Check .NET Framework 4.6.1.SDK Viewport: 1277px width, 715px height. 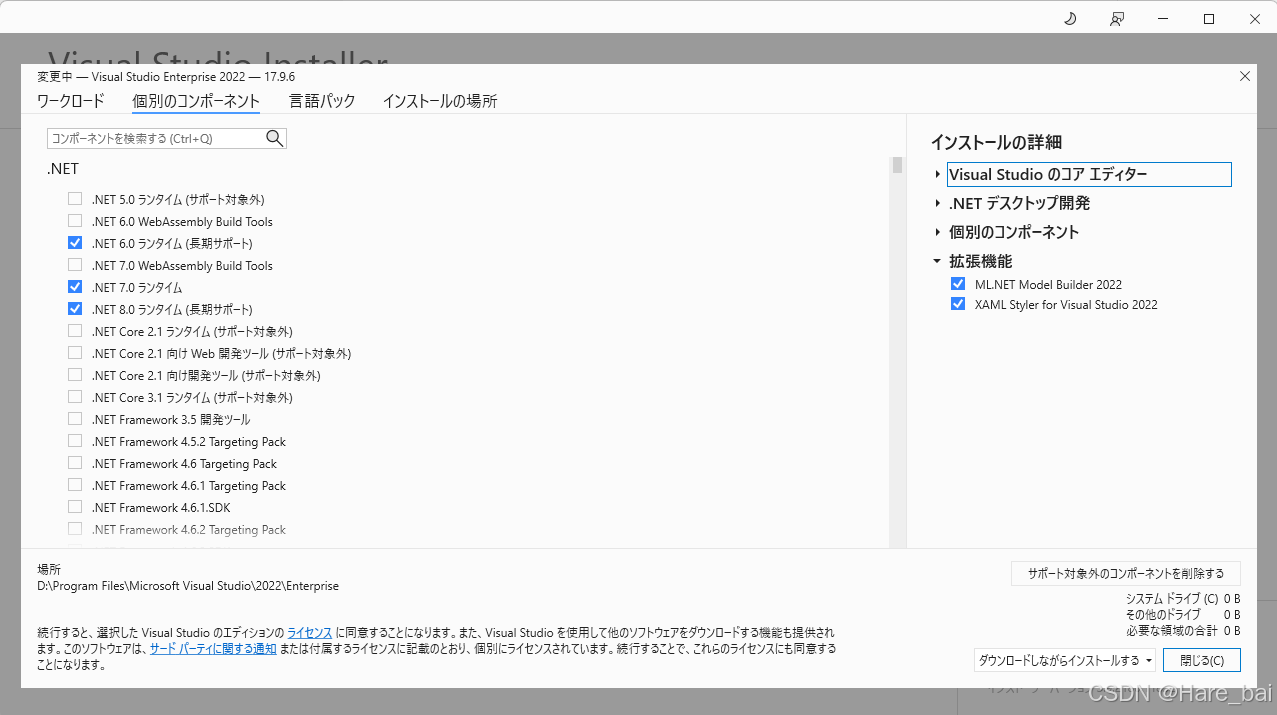click(75, 507)
